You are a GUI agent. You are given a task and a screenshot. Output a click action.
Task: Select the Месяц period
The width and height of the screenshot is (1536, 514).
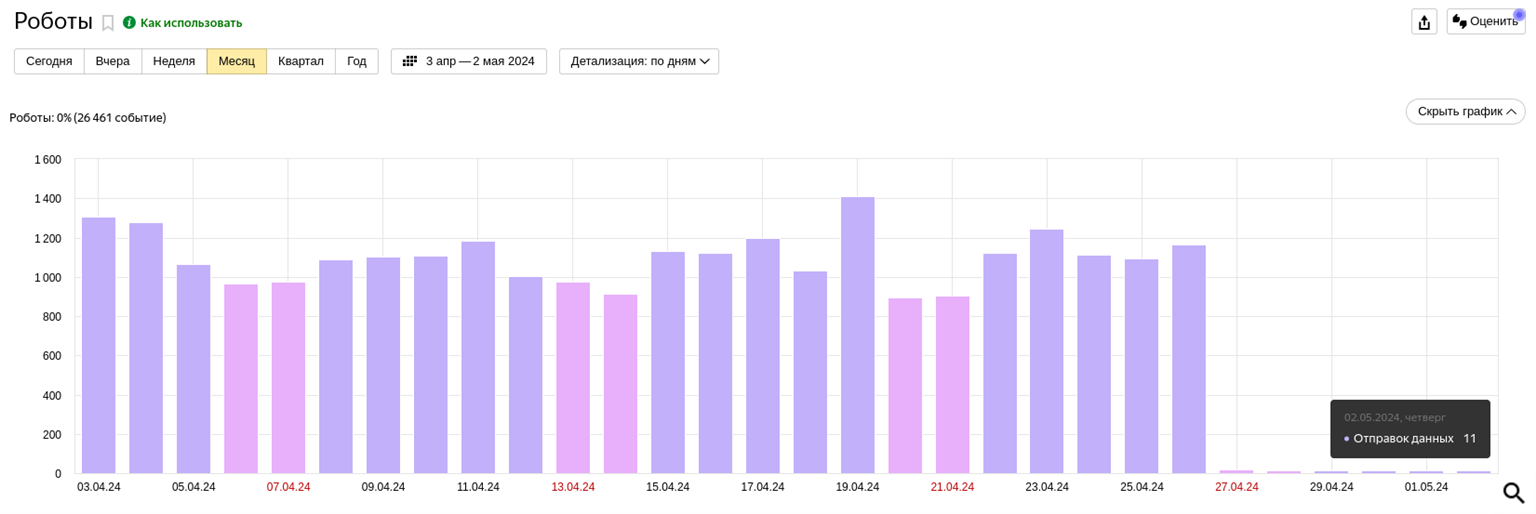pyautogui.click(x=237, y=61)
